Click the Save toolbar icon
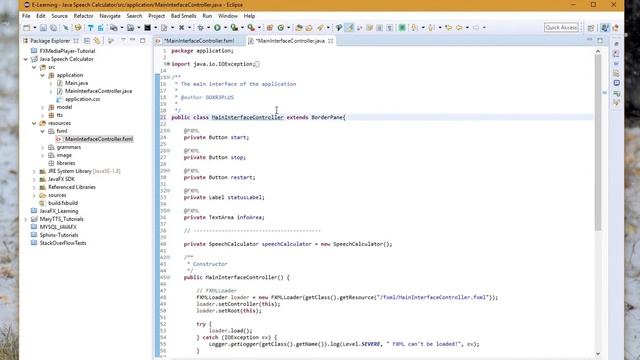Screen dimensions: 640x360 click(43, 28)
